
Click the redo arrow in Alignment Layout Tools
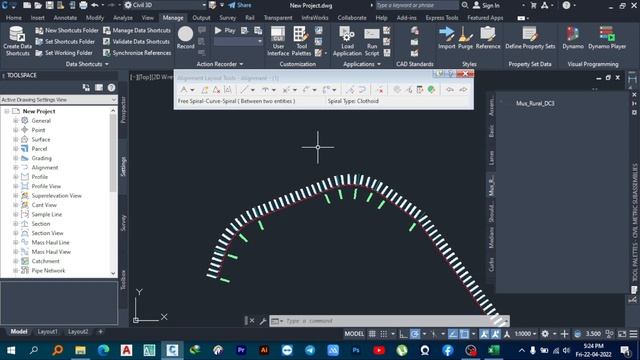point(463,90)
